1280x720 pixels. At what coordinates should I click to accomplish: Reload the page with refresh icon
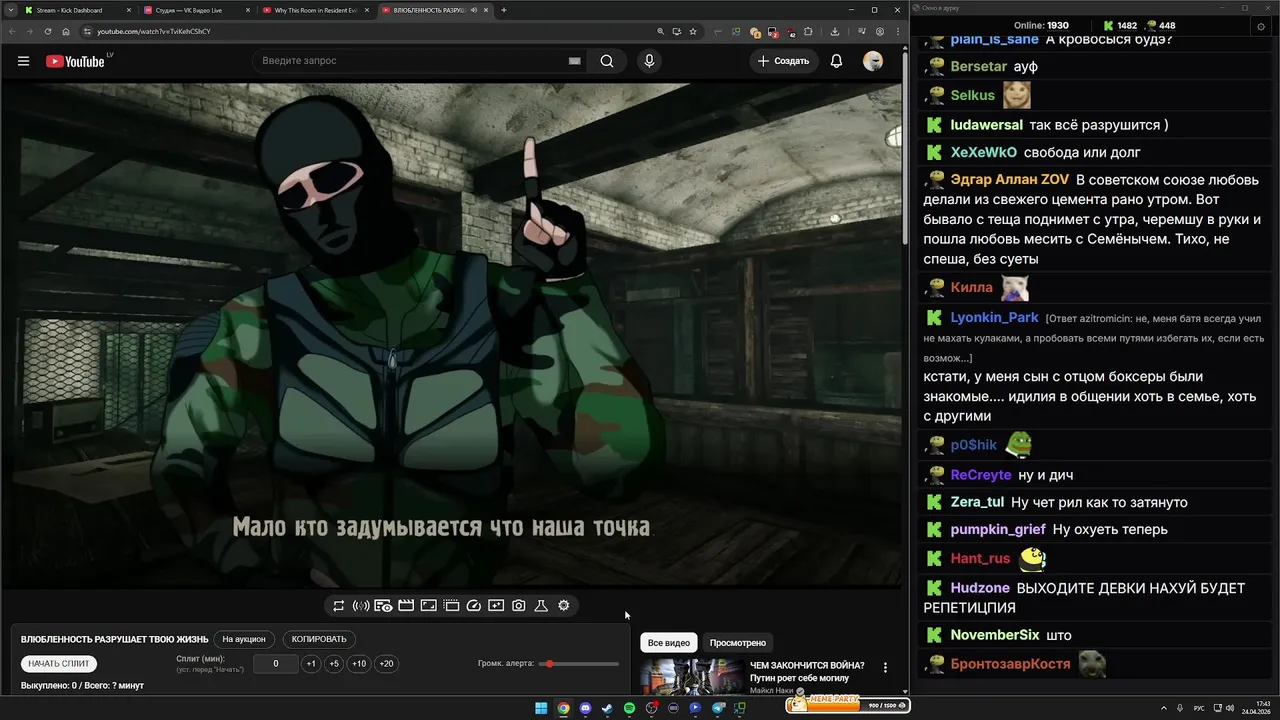click(x=47, y=31)
